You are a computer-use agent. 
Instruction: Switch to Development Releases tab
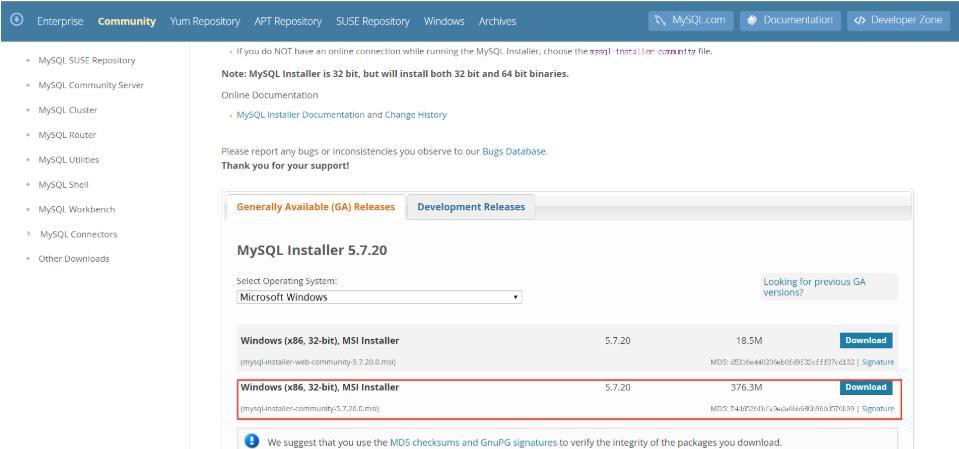[x=471, y=207]
